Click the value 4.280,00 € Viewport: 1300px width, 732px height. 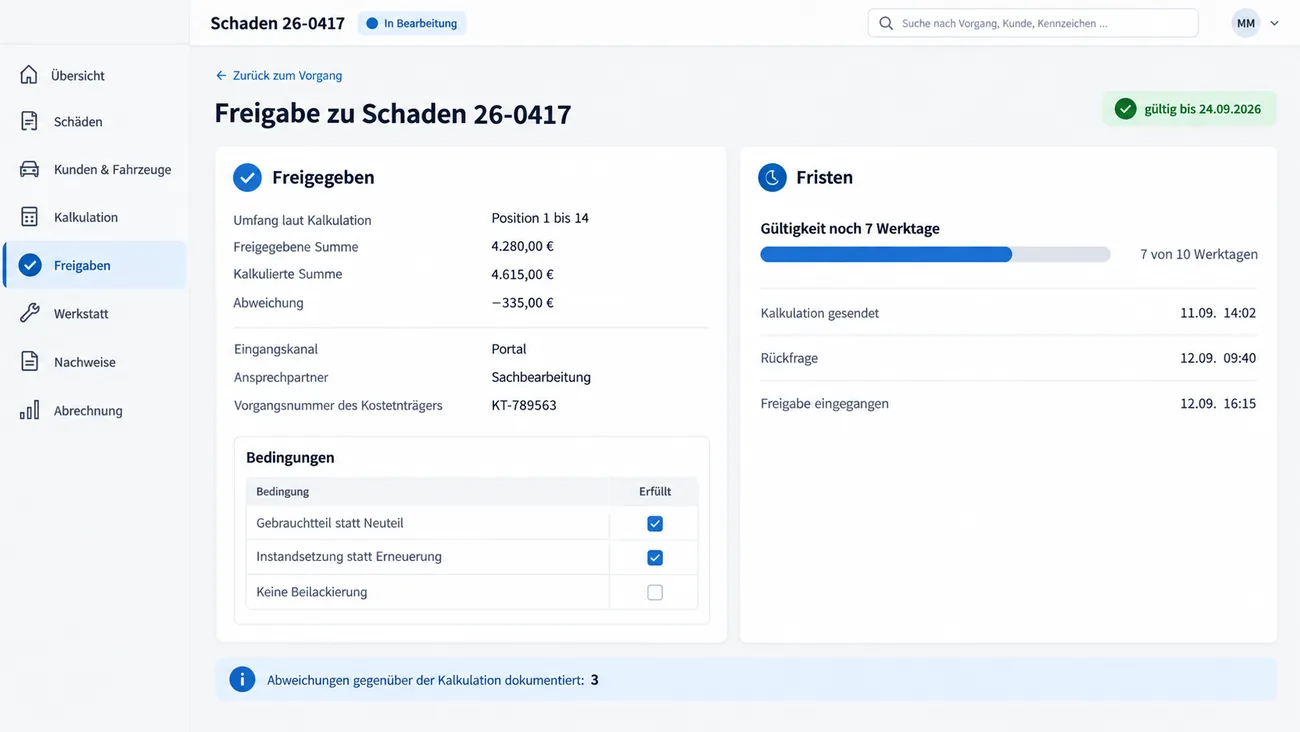coord(522,246)
